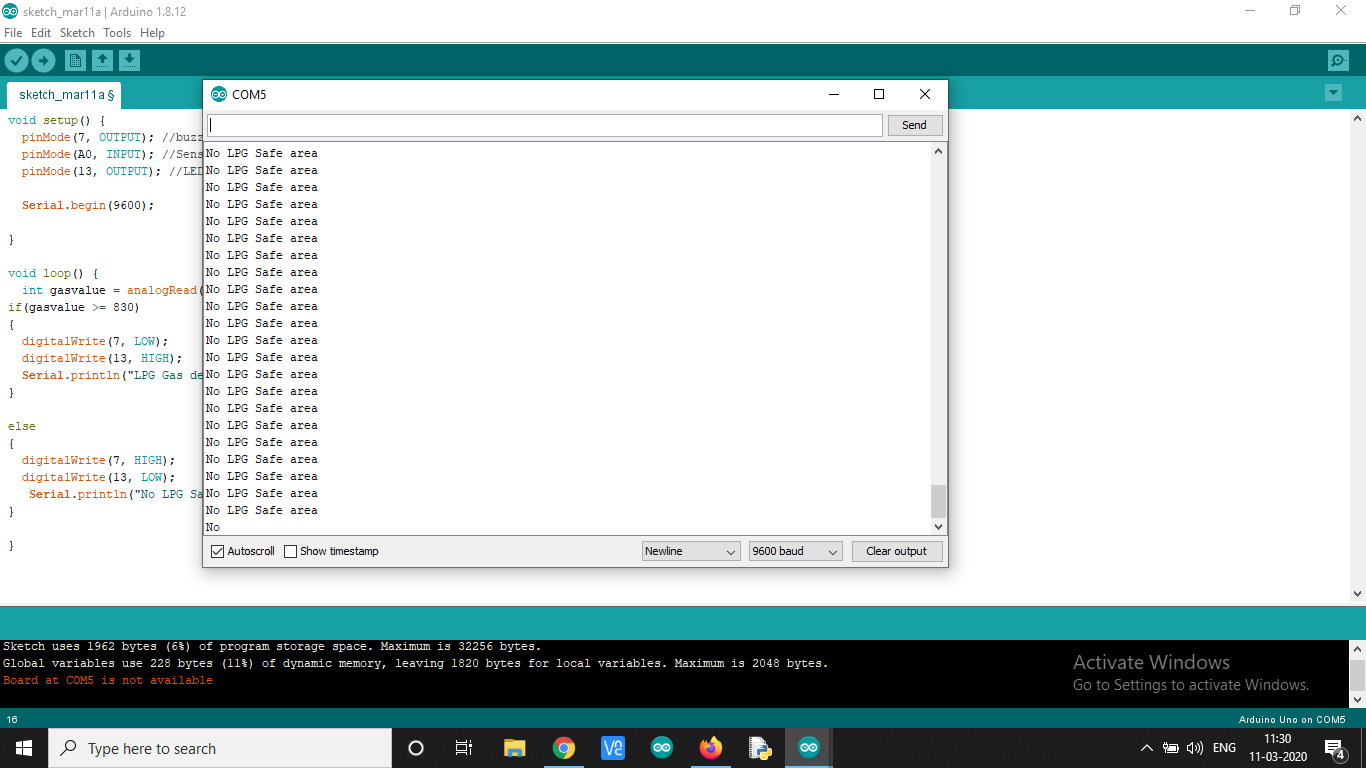Click the 'digitalWrite(13, LOW);' code line
The height and width of the screenshot is (768, 1366).
98,477
